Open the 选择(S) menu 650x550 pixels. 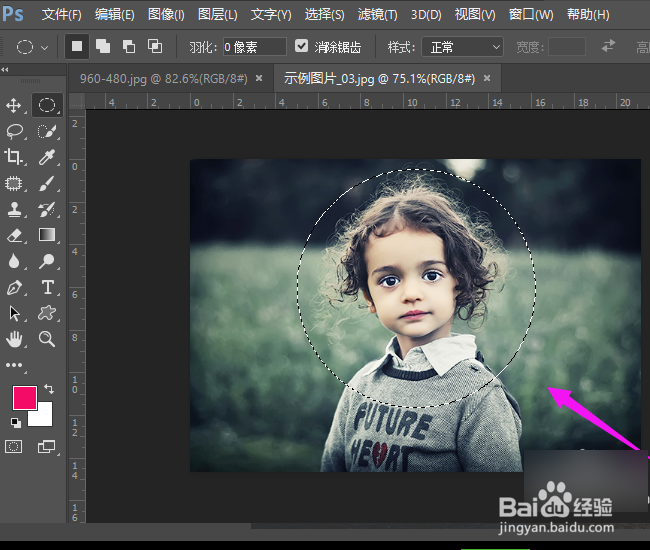coord(324,15)
